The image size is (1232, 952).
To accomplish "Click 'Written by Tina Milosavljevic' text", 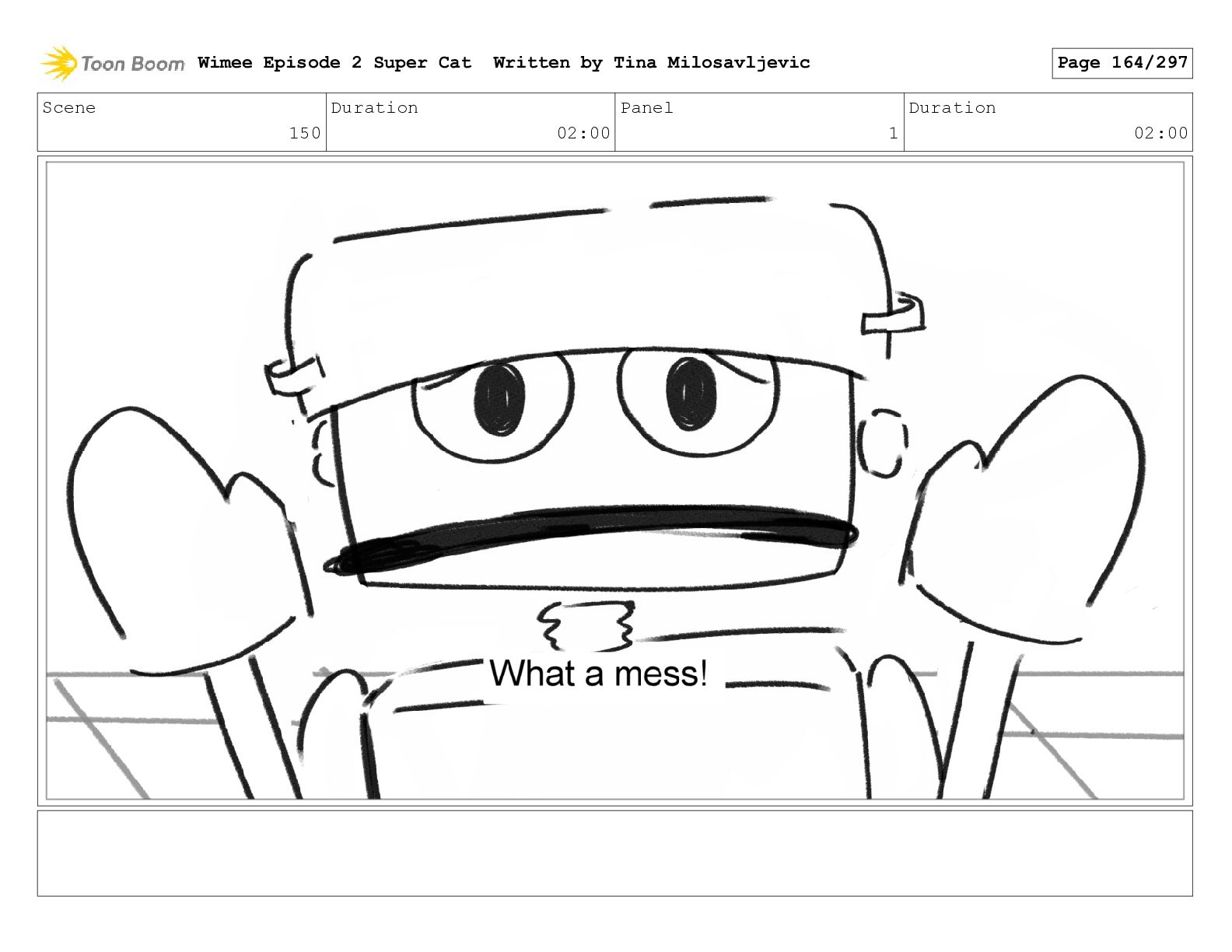I will click(x=652, y=62).
